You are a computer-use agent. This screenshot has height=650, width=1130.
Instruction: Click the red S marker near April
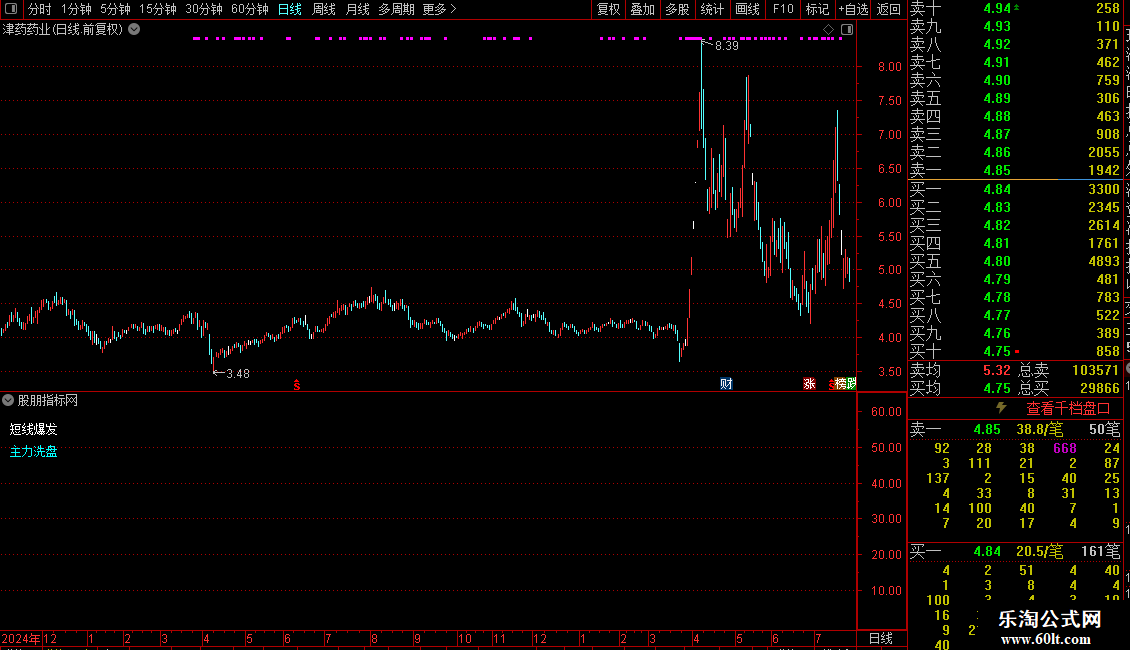pyautogui.click(x=296, y=386)
